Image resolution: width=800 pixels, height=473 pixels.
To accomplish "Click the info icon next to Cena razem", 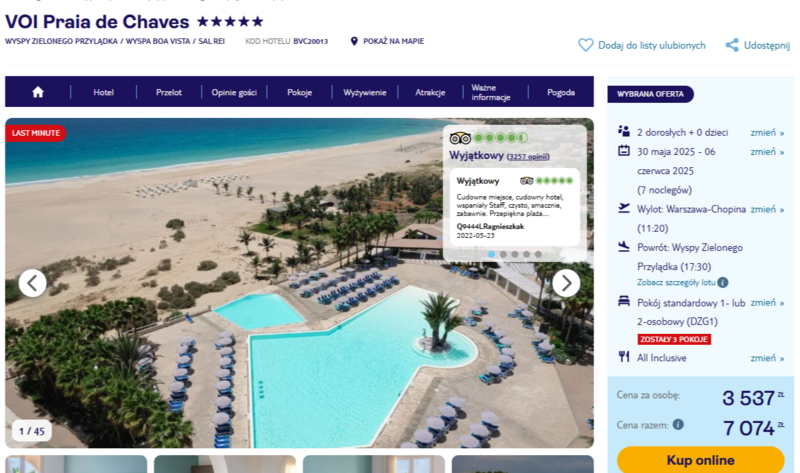I will (678, 424).
